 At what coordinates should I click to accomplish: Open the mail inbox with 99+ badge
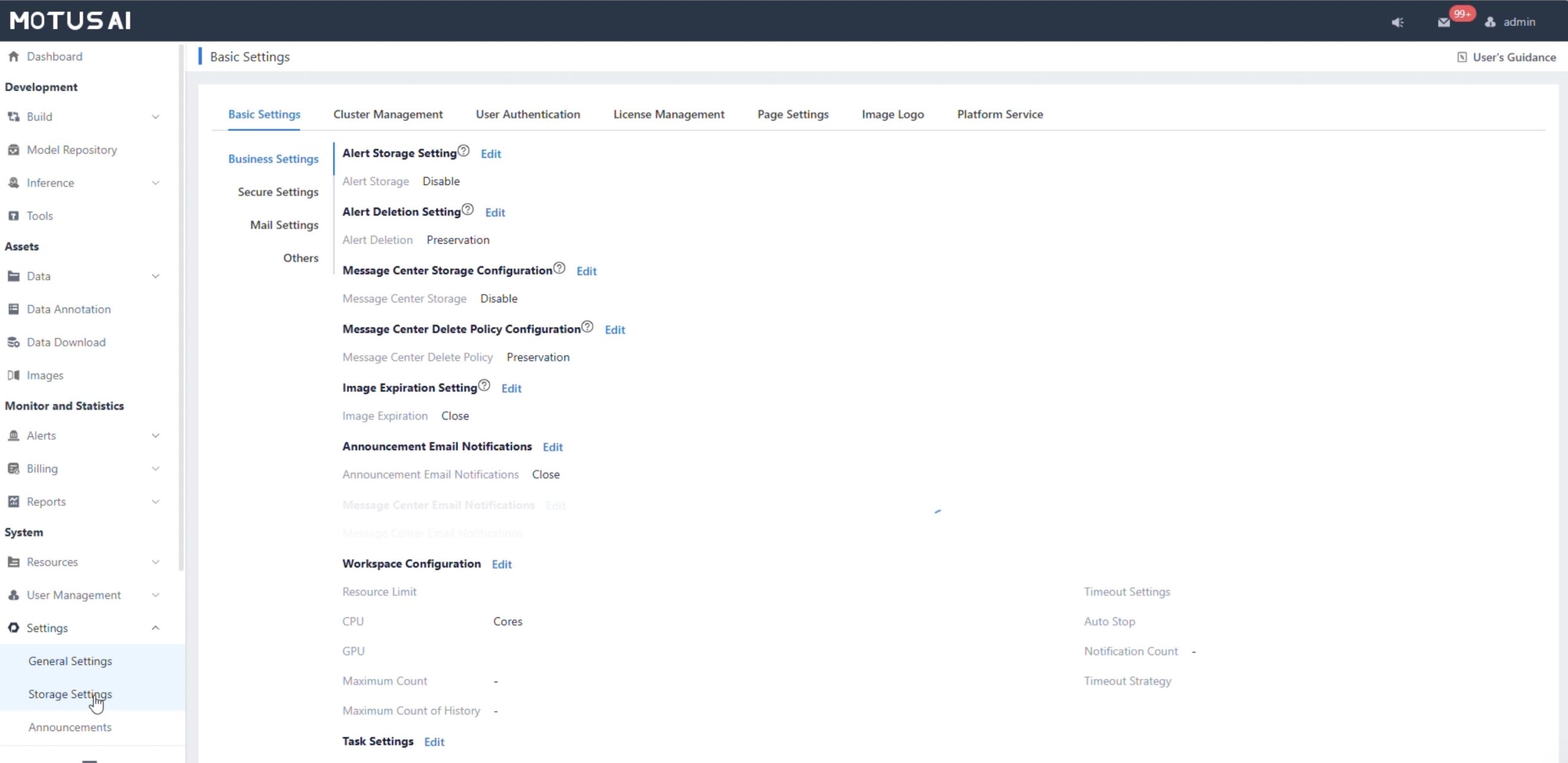pyautogui.click(x=1444, y=22)
